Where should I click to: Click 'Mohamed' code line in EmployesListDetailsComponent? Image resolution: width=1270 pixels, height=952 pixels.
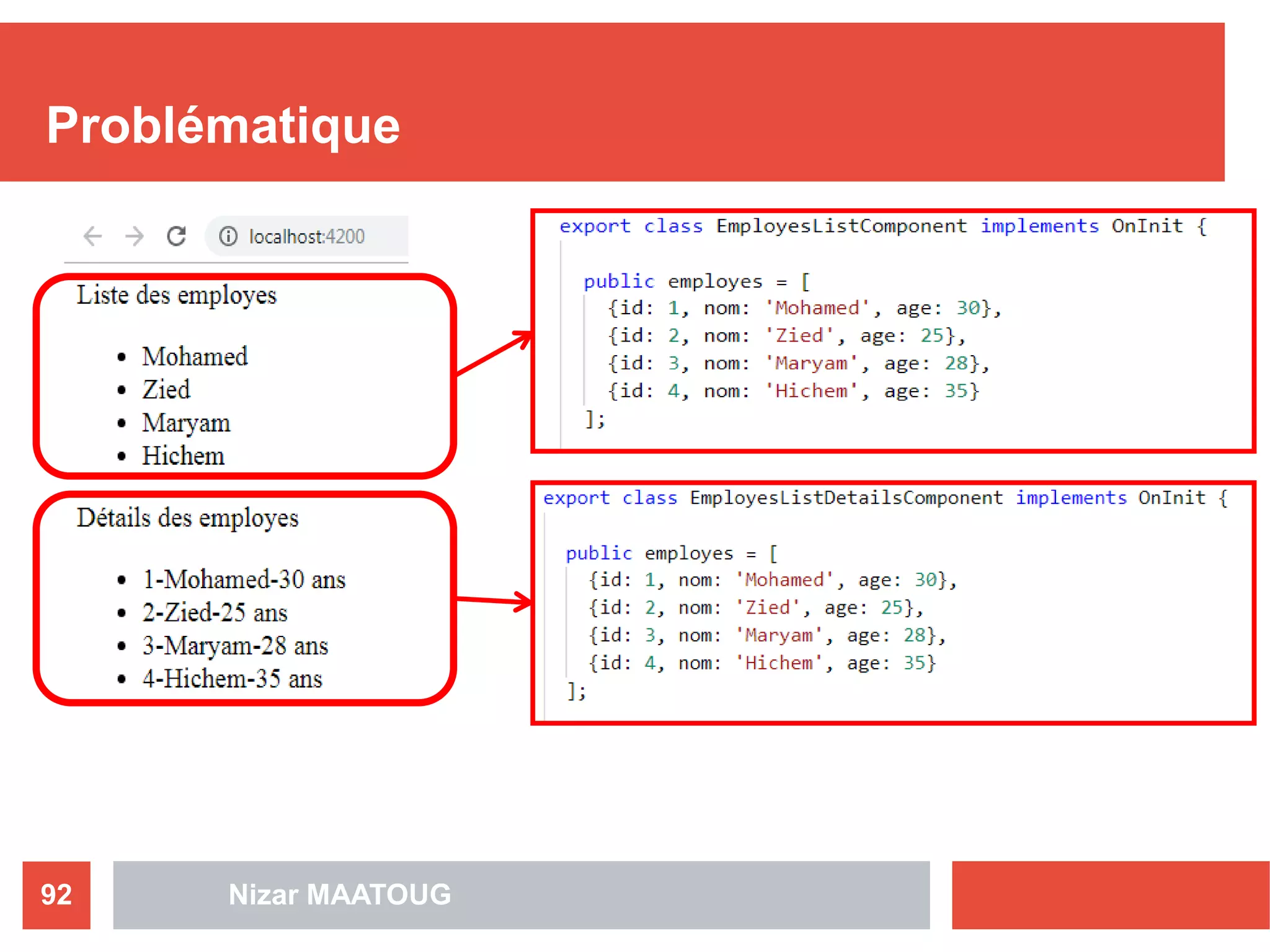[773, 581]
